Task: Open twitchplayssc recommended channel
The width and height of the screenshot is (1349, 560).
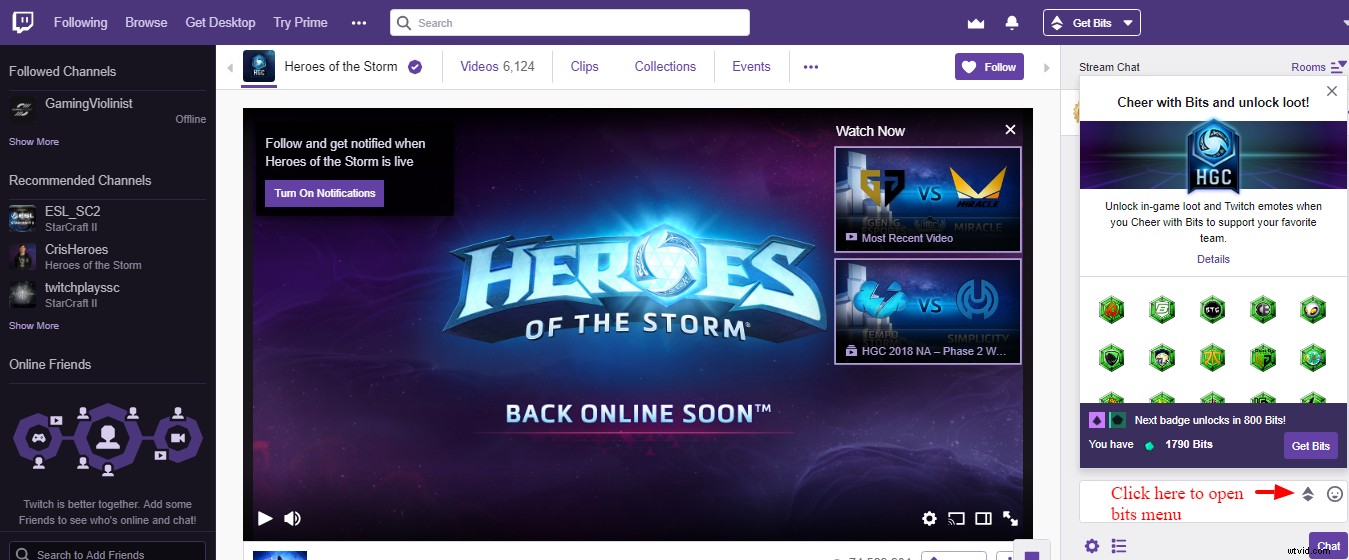Action: pos(107,294)
